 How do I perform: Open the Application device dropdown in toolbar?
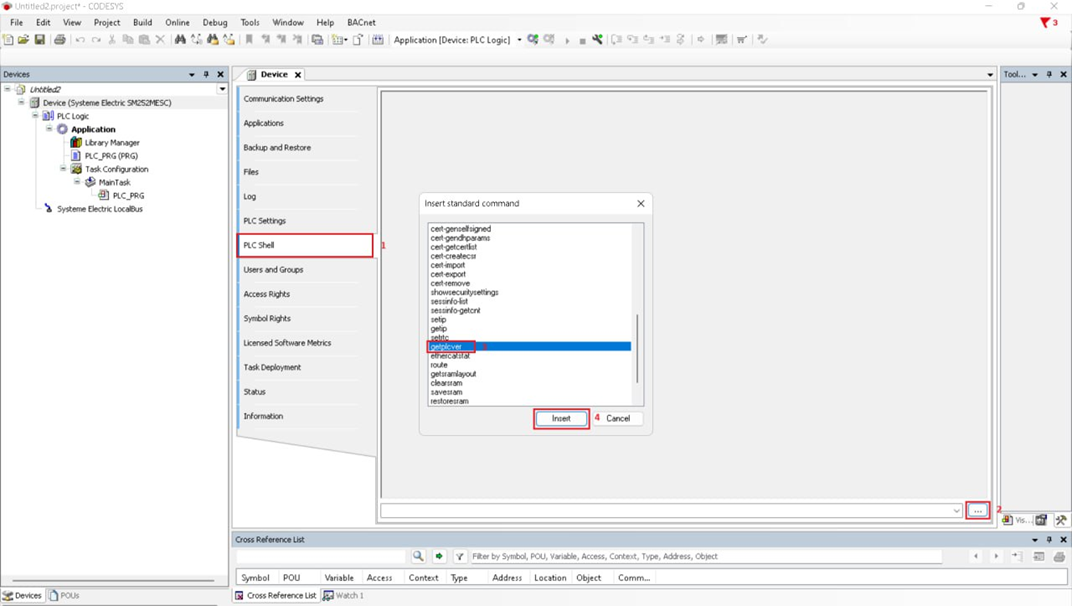pyautogui.click(x=519, y=40)
